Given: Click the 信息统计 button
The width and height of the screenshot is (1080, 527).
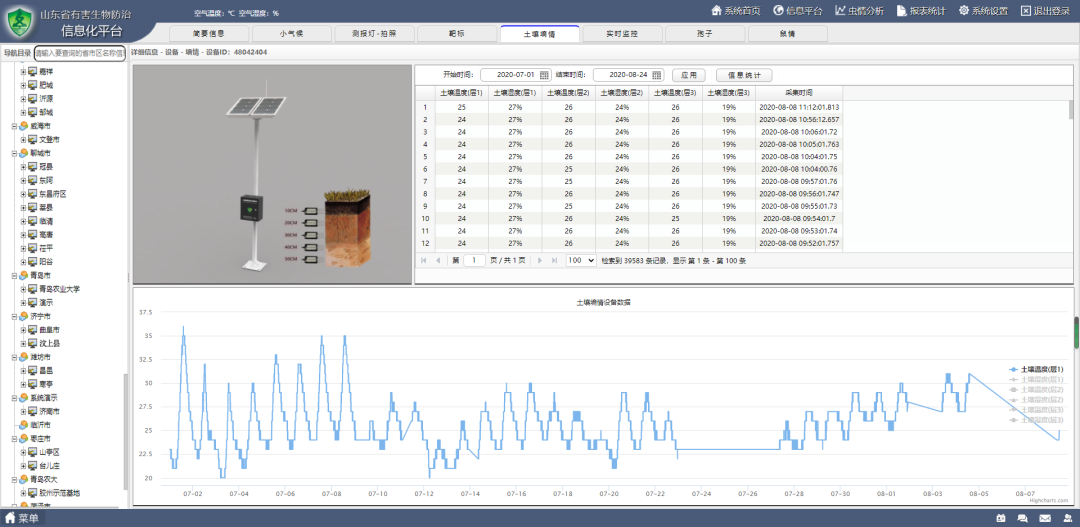Looking at the screenshot, I should (743, 75).
